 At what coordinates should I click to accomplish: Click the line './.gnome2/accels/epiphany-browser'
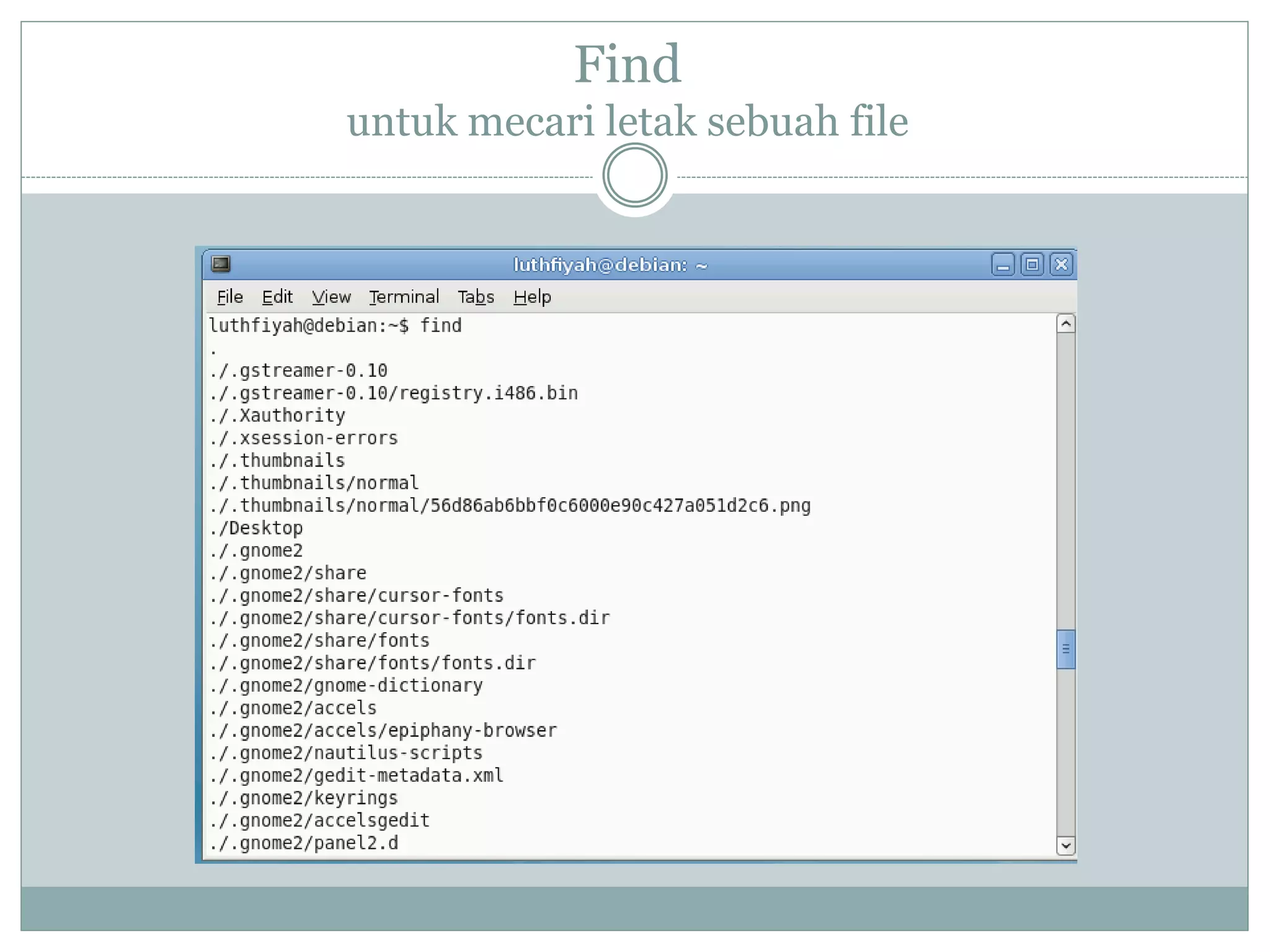383,731
